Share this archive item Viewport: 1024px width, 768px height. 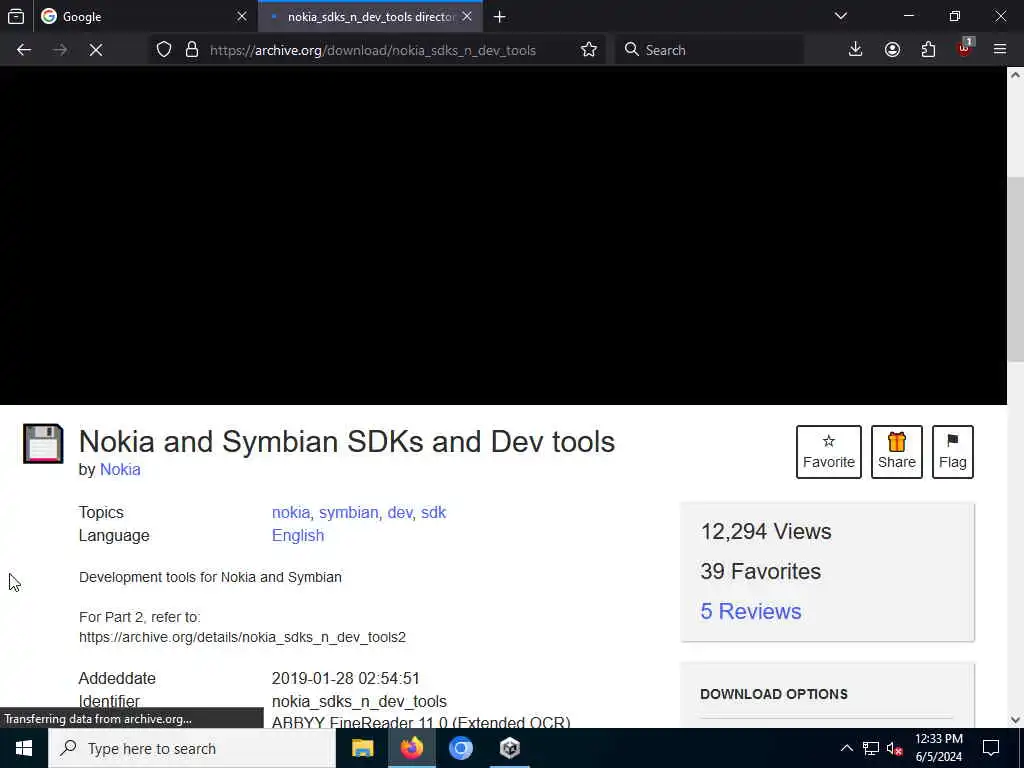click(897, 452)
